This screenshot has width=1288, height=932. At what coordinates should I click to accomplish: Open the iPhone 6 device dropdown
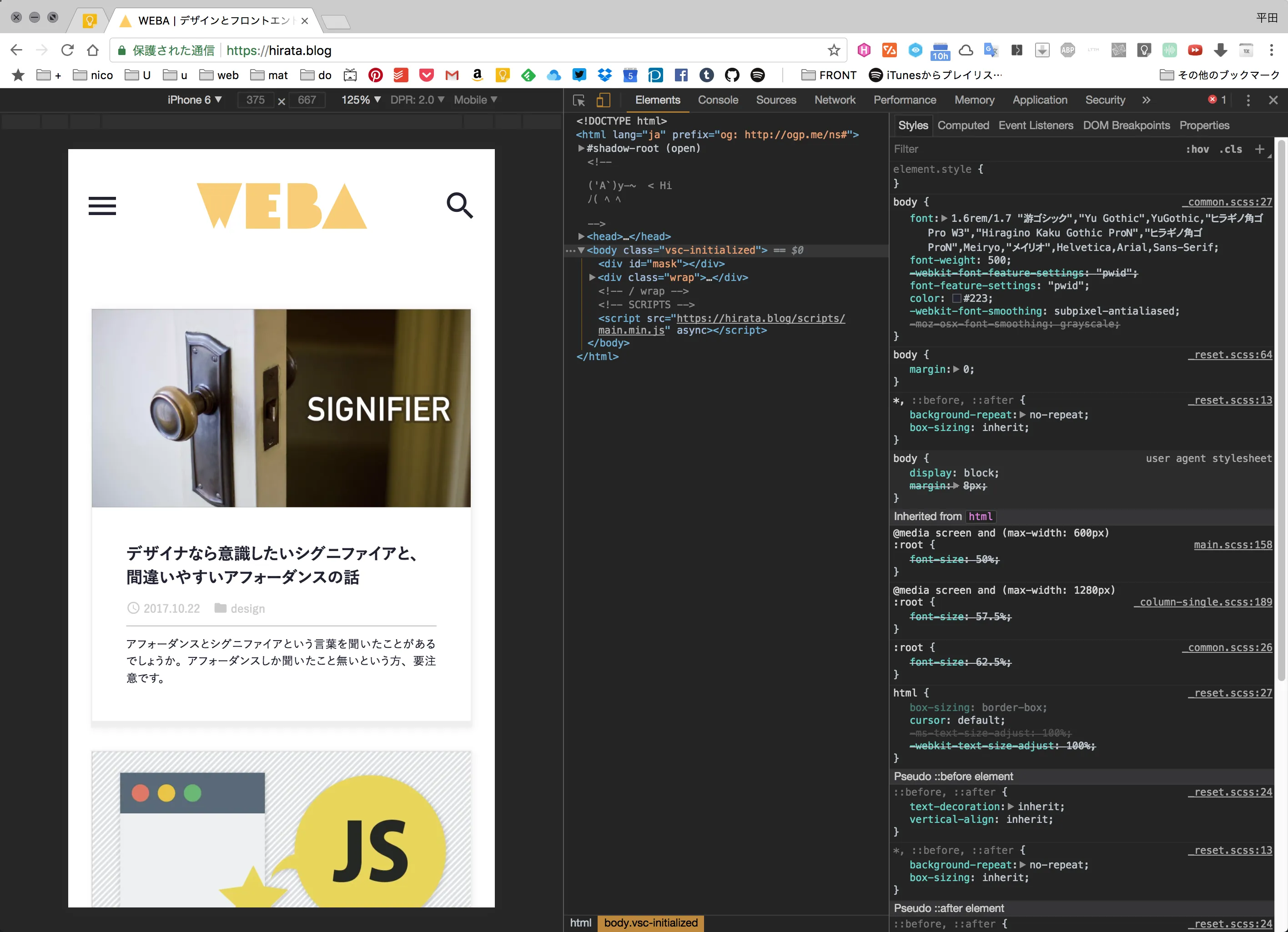coord(194,100)
